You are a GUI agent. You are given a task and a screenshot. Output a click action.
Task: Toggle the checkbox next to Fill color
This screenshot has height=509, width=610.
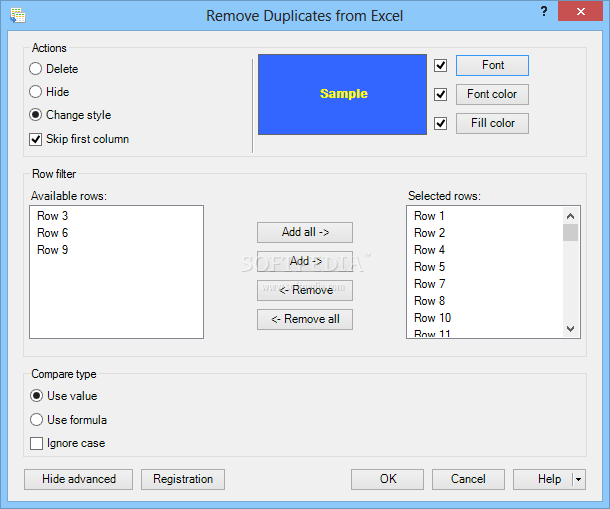(440, 123)
